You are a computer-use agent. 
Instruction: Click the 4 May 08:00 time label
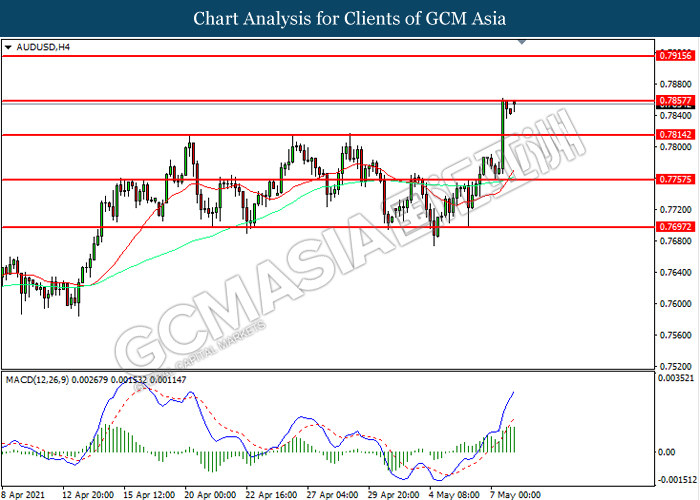coord(454,495)
